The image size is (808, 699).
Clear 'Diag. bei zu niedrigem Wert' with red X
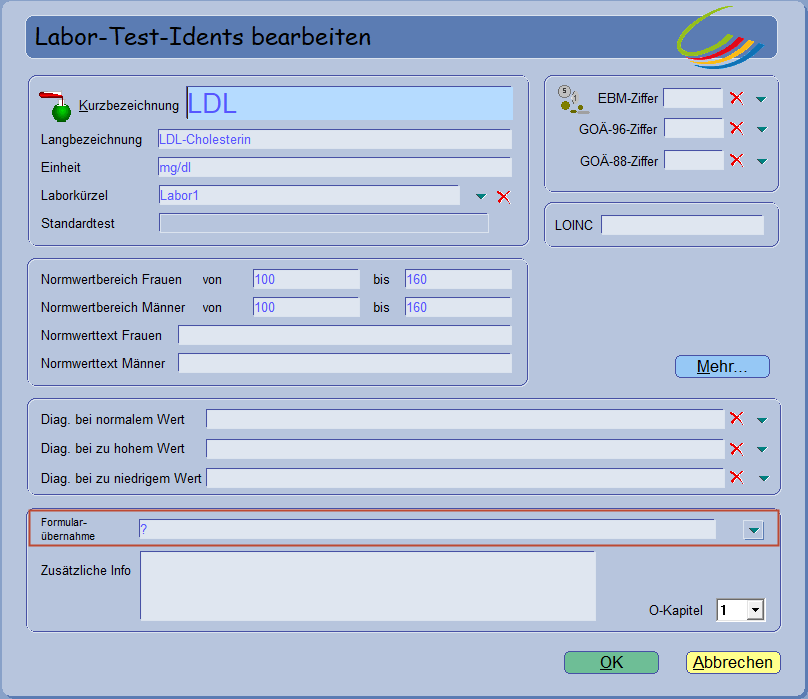click(x=737, y=478)
